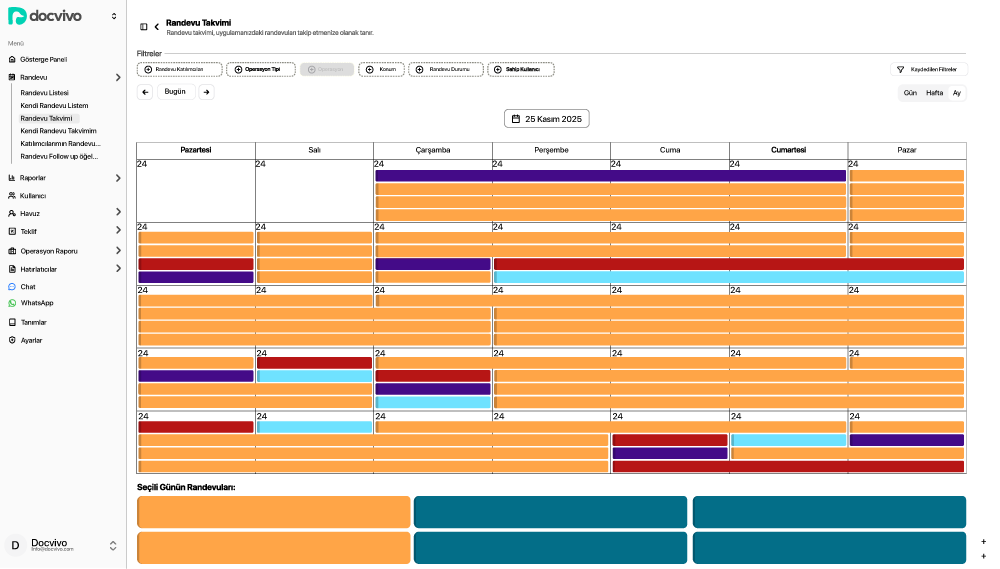Open Kaydedilen Filtreler saved filters

coord(927,70)
